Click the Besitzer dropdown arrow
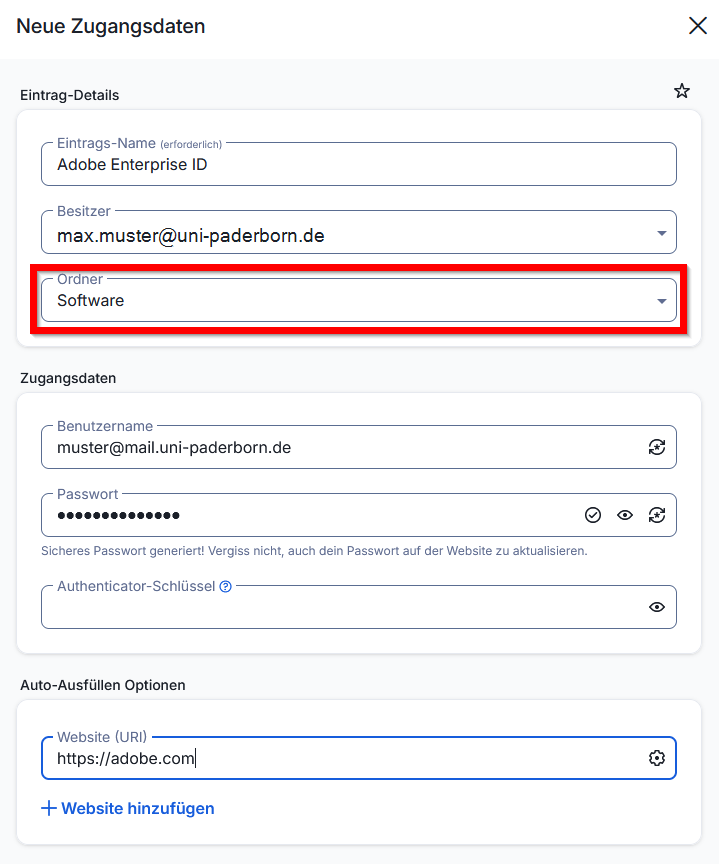The height and width of the screenshot is (864, 719). [x=661, y=233]
